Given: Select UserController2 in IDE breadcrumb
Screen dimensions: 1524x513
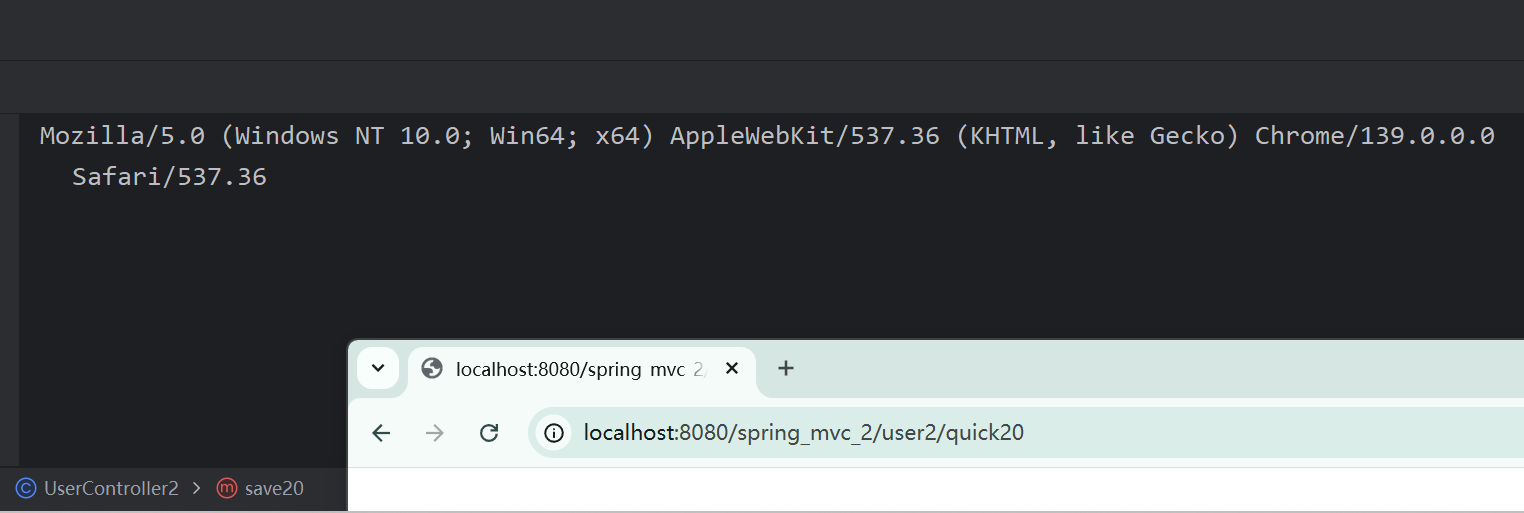Looking at the screenshot, I should coord(111,489).
